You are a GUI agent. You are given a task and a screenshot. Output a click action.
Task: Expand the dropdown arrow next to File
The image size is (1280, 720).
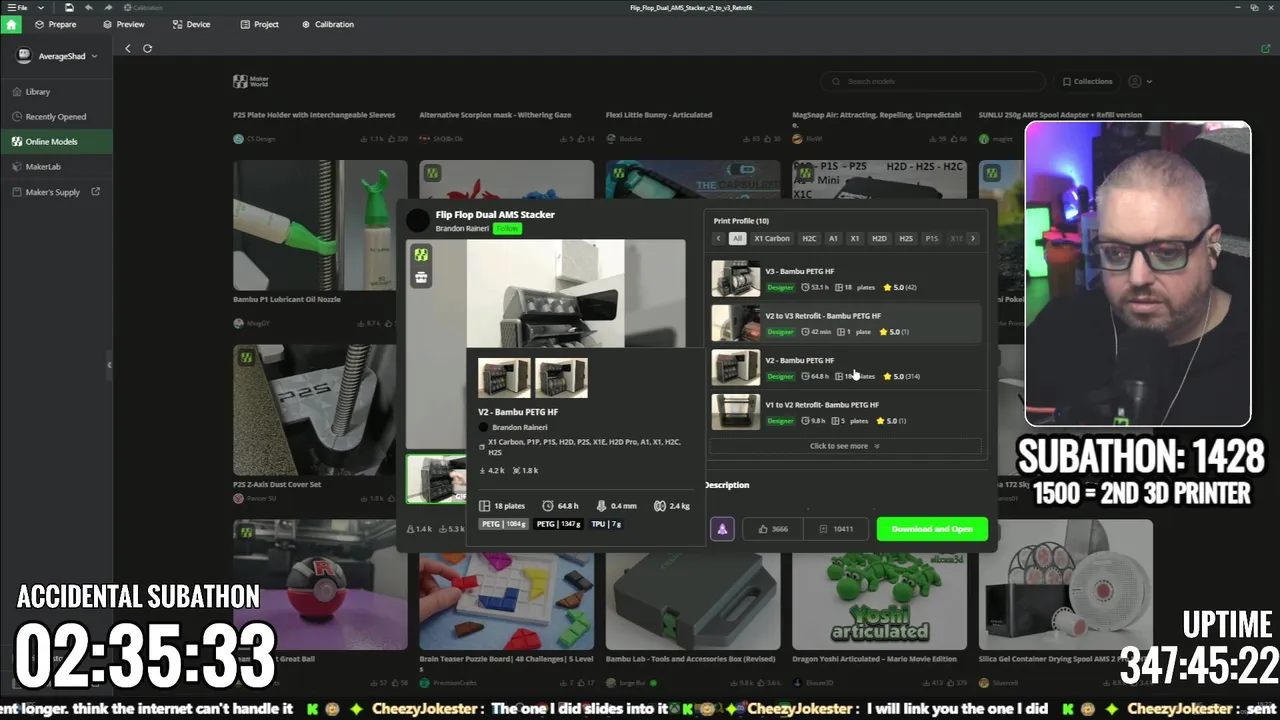tap(41, 8)
